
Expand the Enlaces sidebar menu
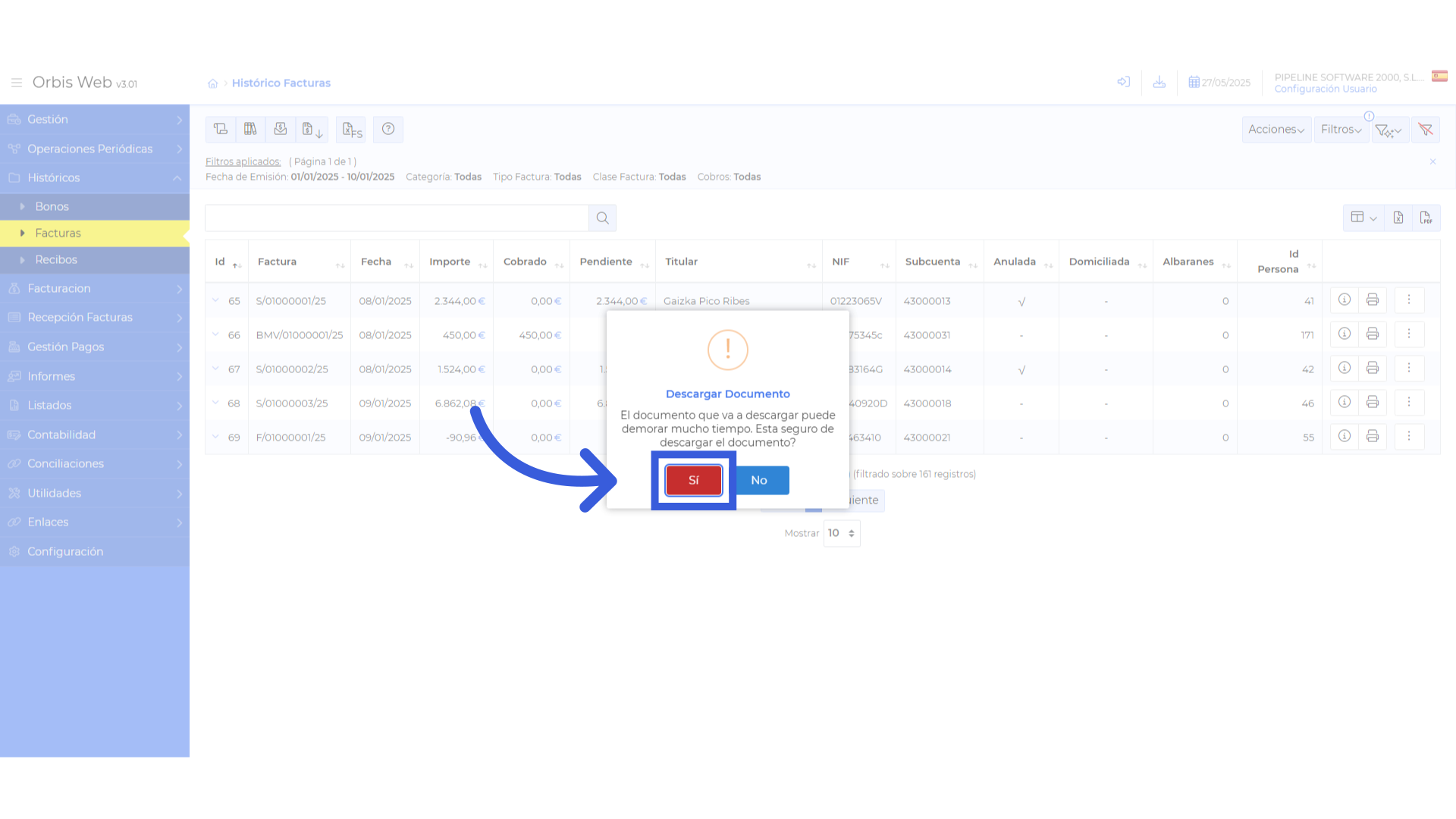tap(95, 522)
